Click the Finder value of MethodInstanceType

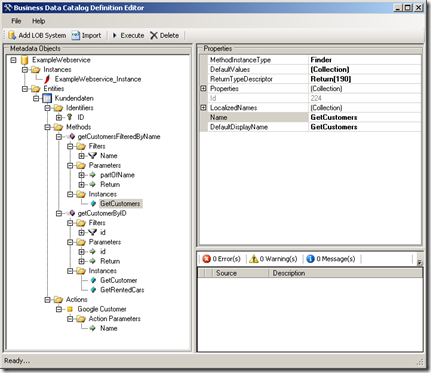click(x=321, y=60)
